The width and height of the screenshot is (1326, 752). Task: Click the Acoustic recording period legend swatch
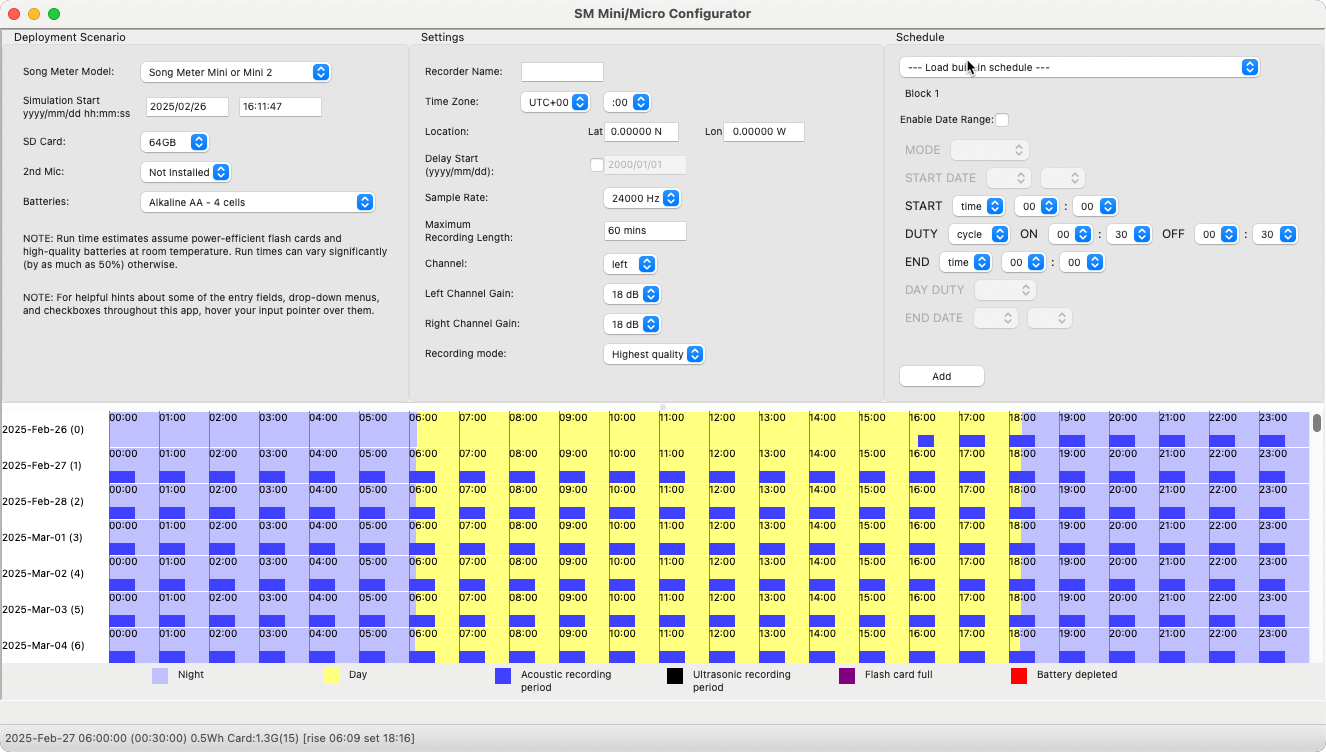pyautogui.click(x=503, y=676)
